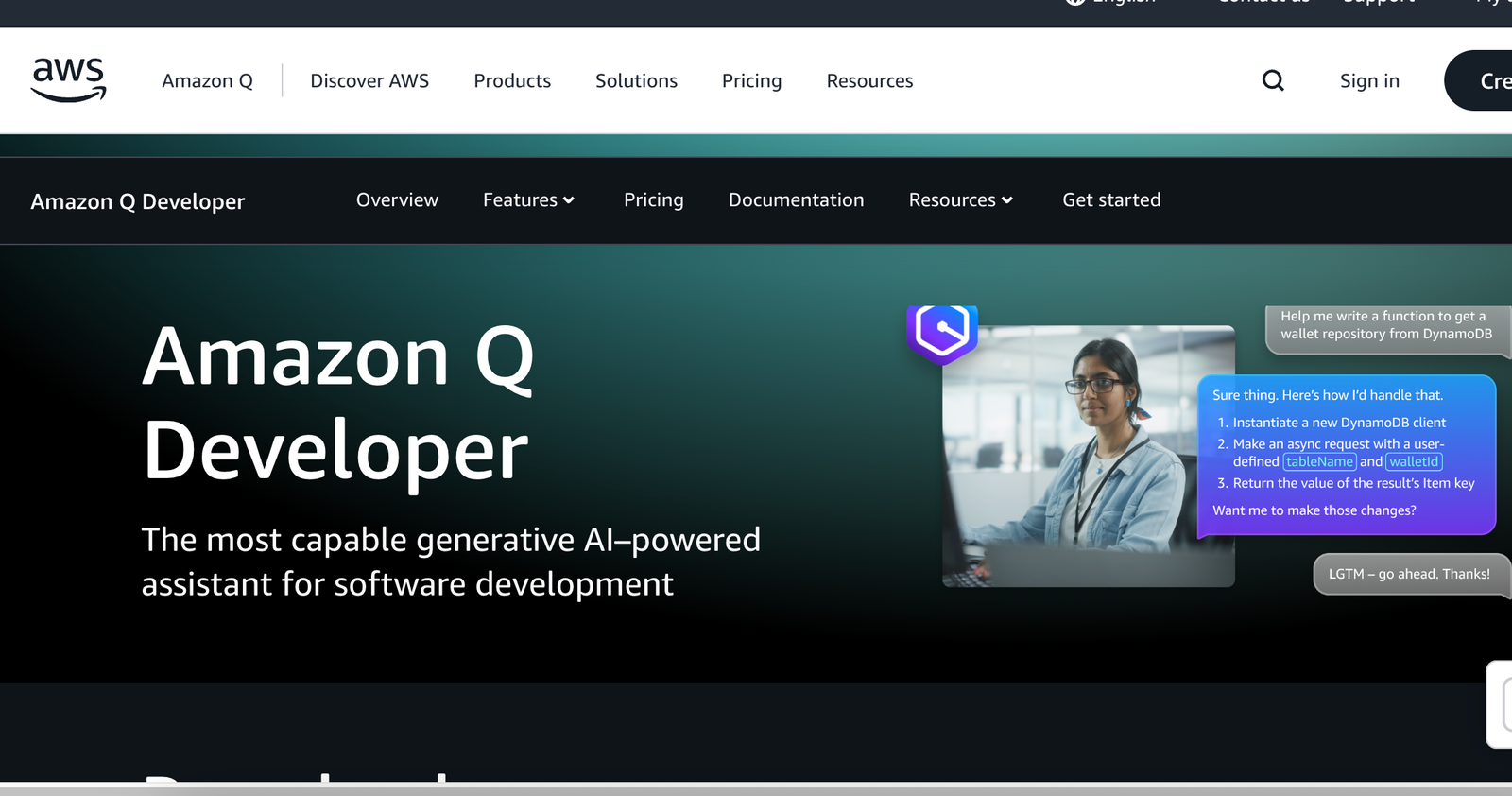Image resolution: width=1512 pixels, height=796 pixels.
Task: Open the Products menu
Action: tap(512, 81)
